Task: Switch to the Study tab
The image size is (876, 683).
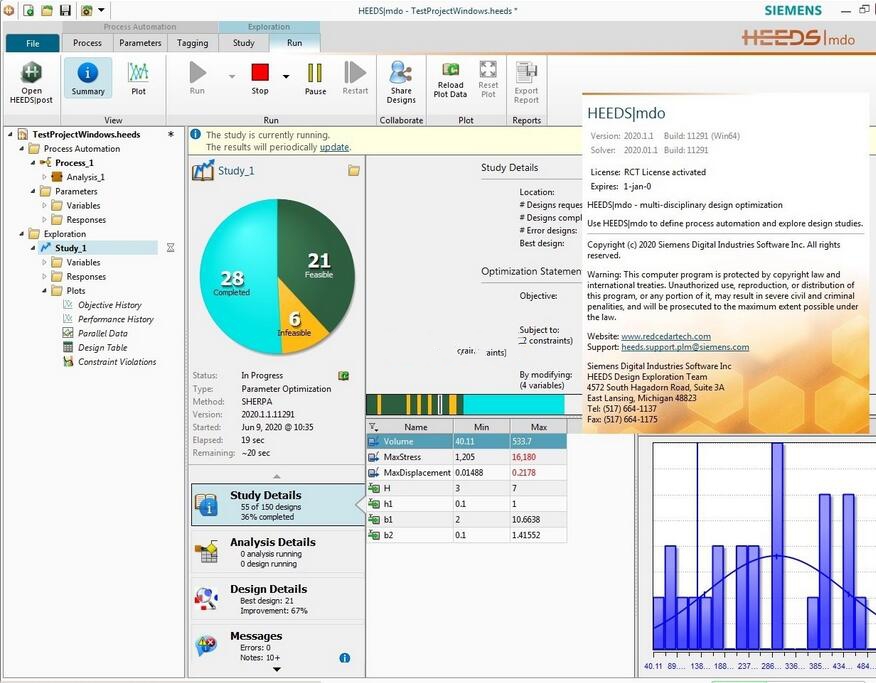Action: 244,42
